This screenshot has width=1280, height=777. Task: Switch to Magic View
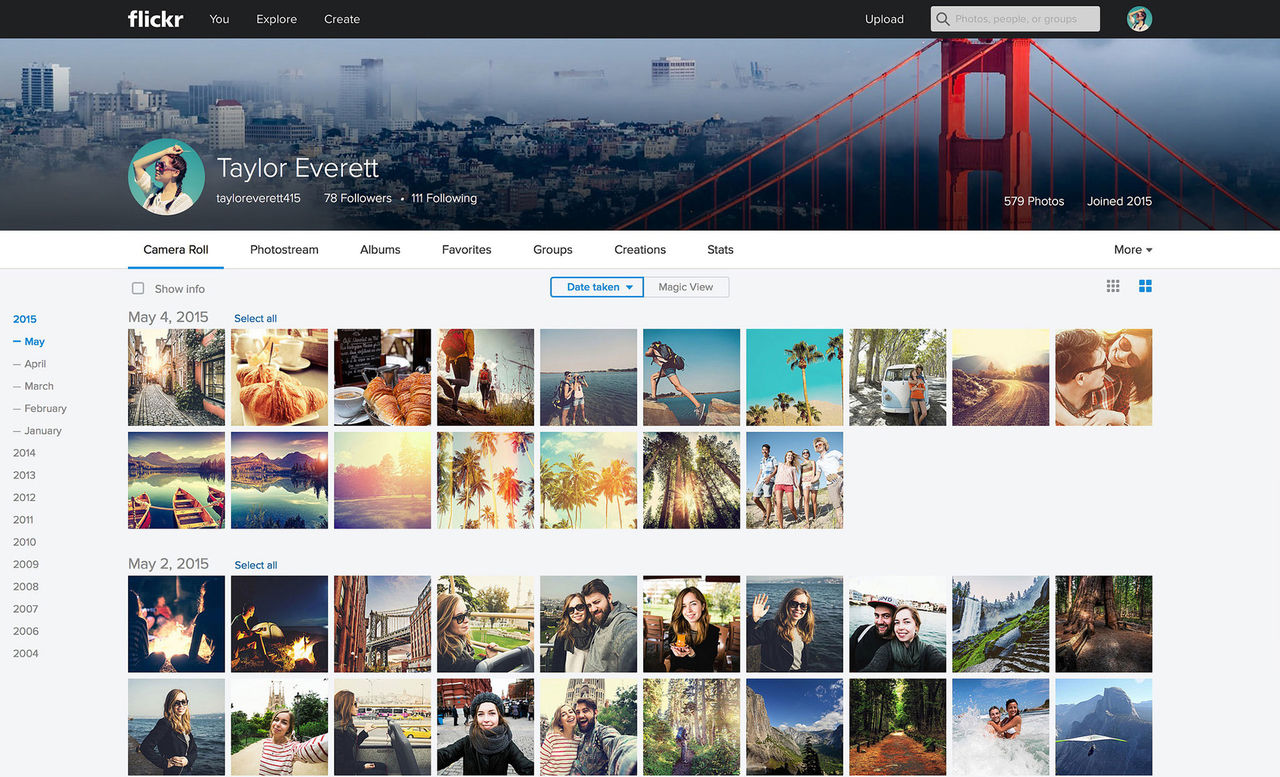686,287
